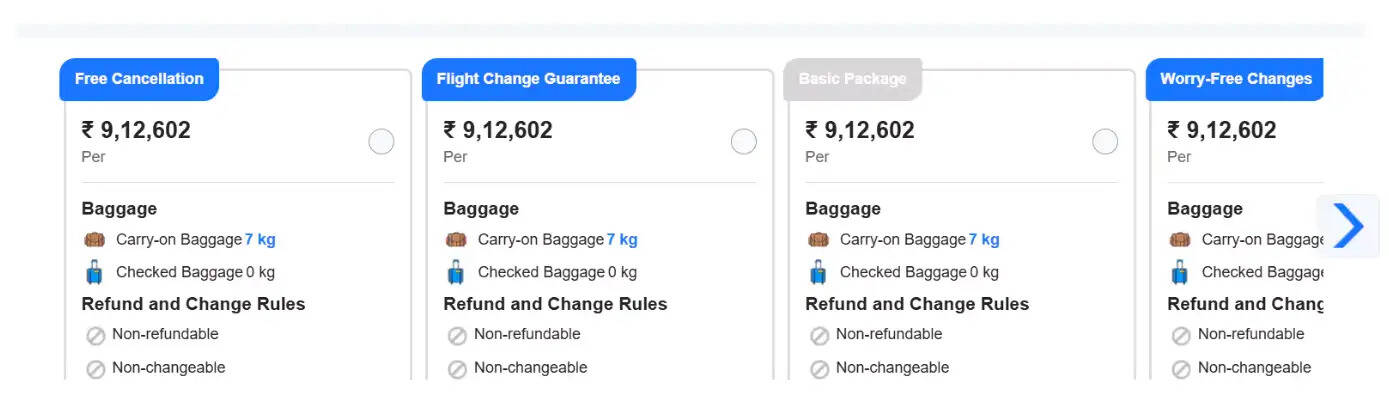This screenshot has width=1389, height=402.
Task: Click the carry-on bag icon in Free Cancellation card
Action: [x=94, y=240]
